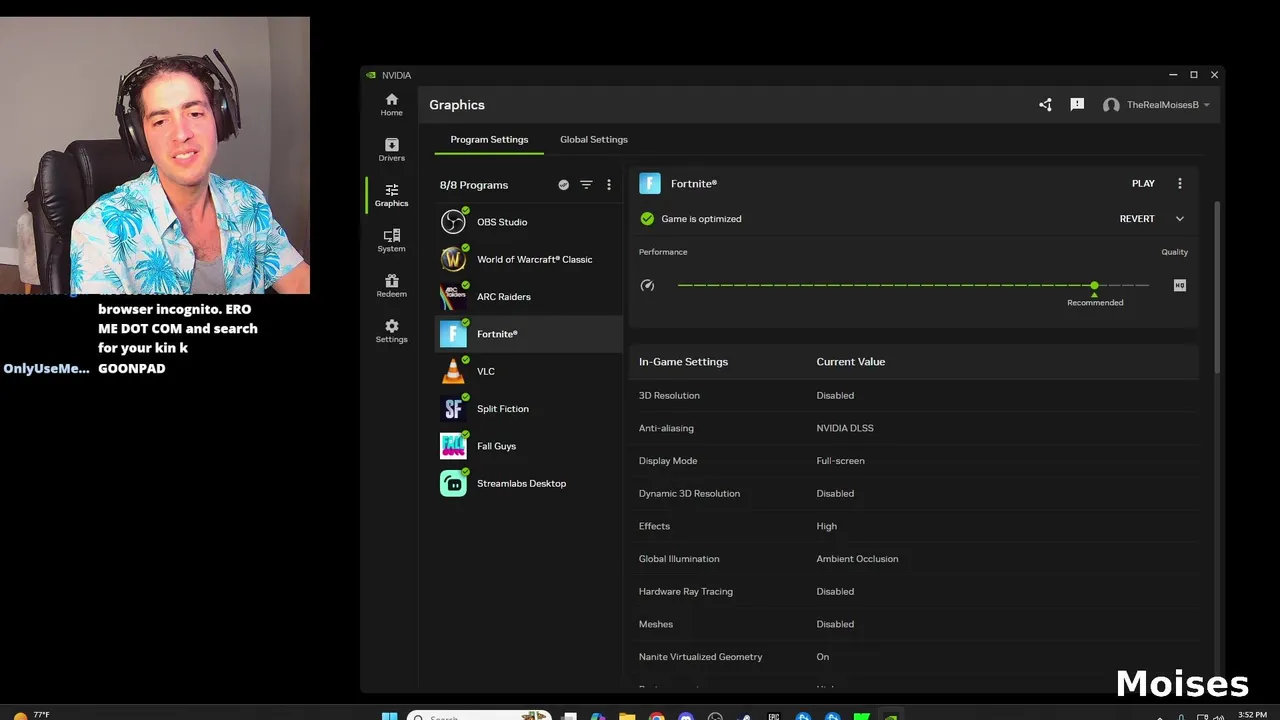The height and width of the screenshot is (720, 1280).
Task: Select Fall Guys in the programs list
Action: click(x=529, y=446)
